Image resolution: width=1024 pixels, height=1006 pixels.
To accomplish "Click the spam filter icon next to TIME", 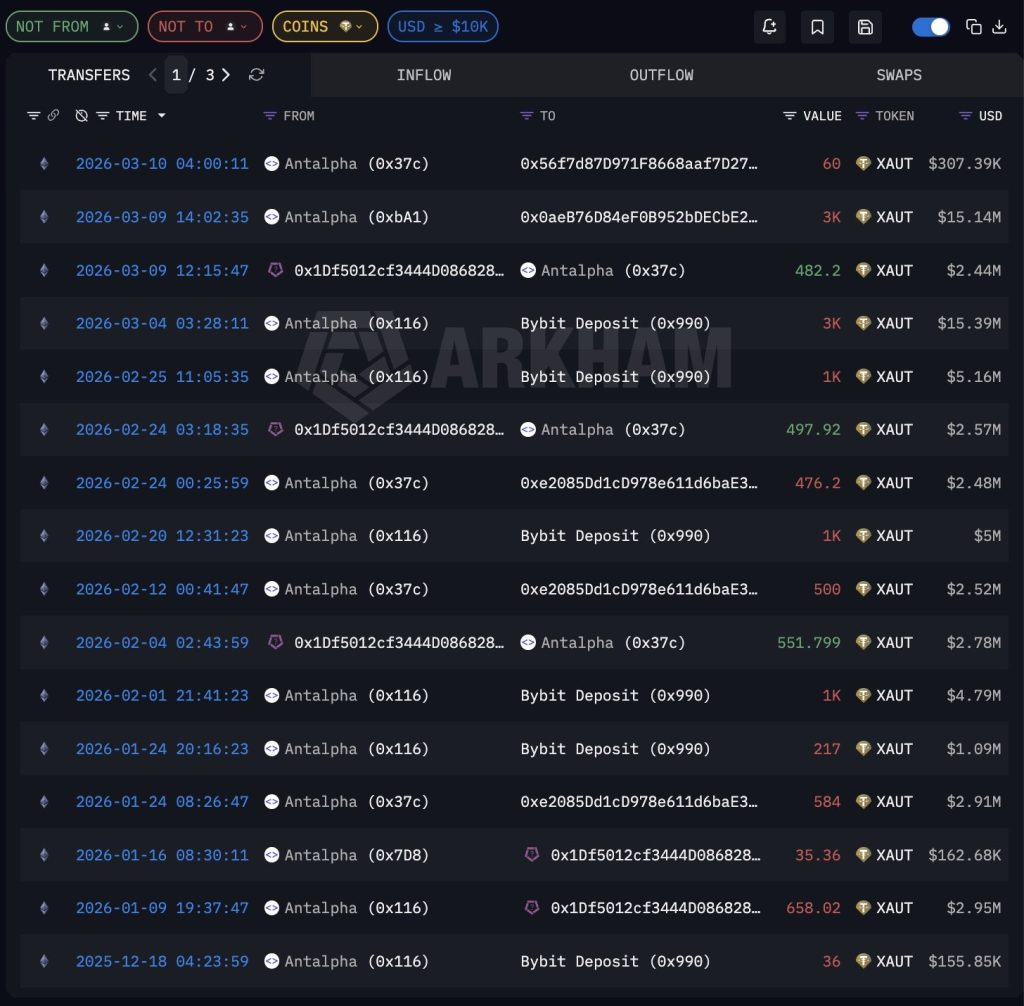I will pyautogui.click(x=81, y=115).
